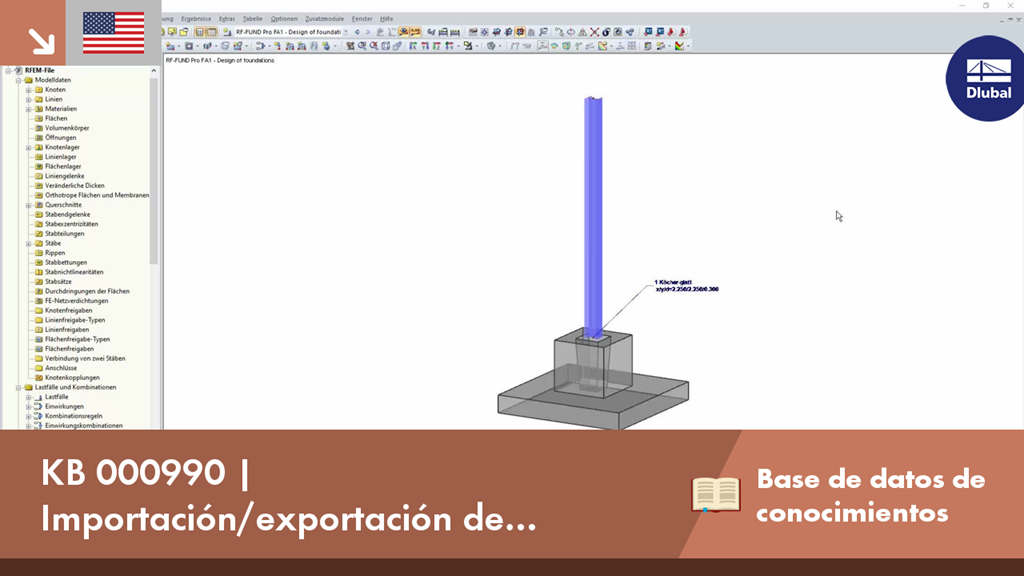Toggle the highlighted show result values button

coord(415,31)
